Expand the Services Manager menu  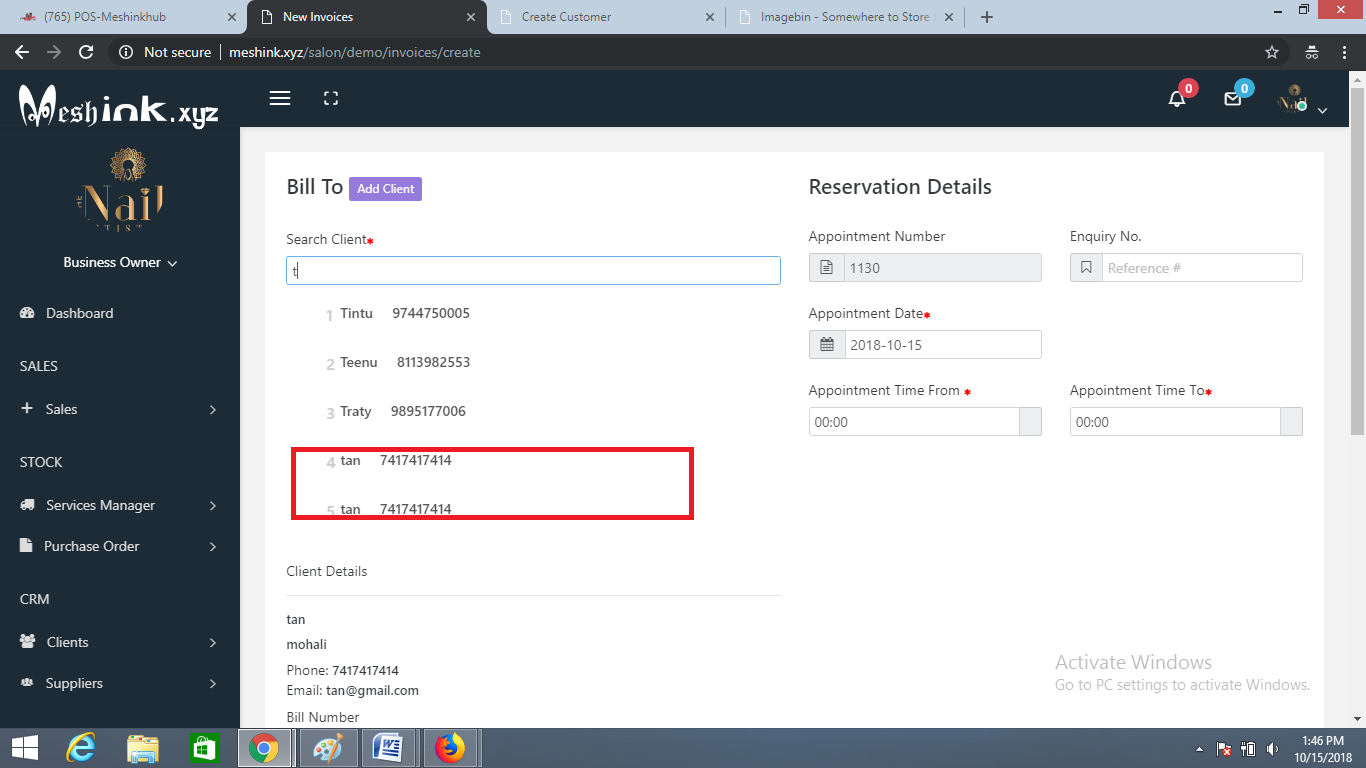tap(120, 505)
